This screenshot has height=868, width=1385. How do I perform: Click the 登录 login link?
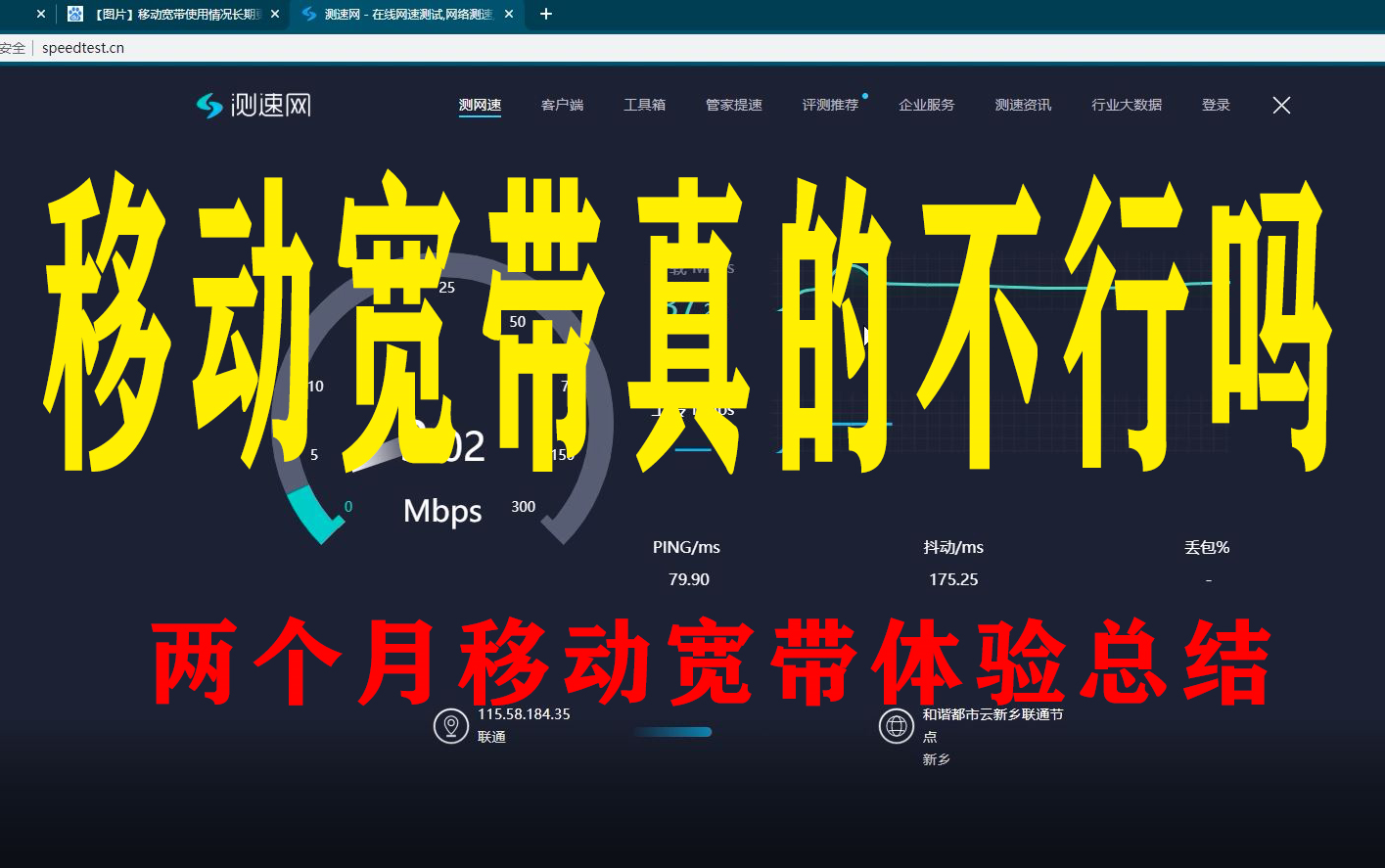pyautogui.click(x=1216, y=105)
